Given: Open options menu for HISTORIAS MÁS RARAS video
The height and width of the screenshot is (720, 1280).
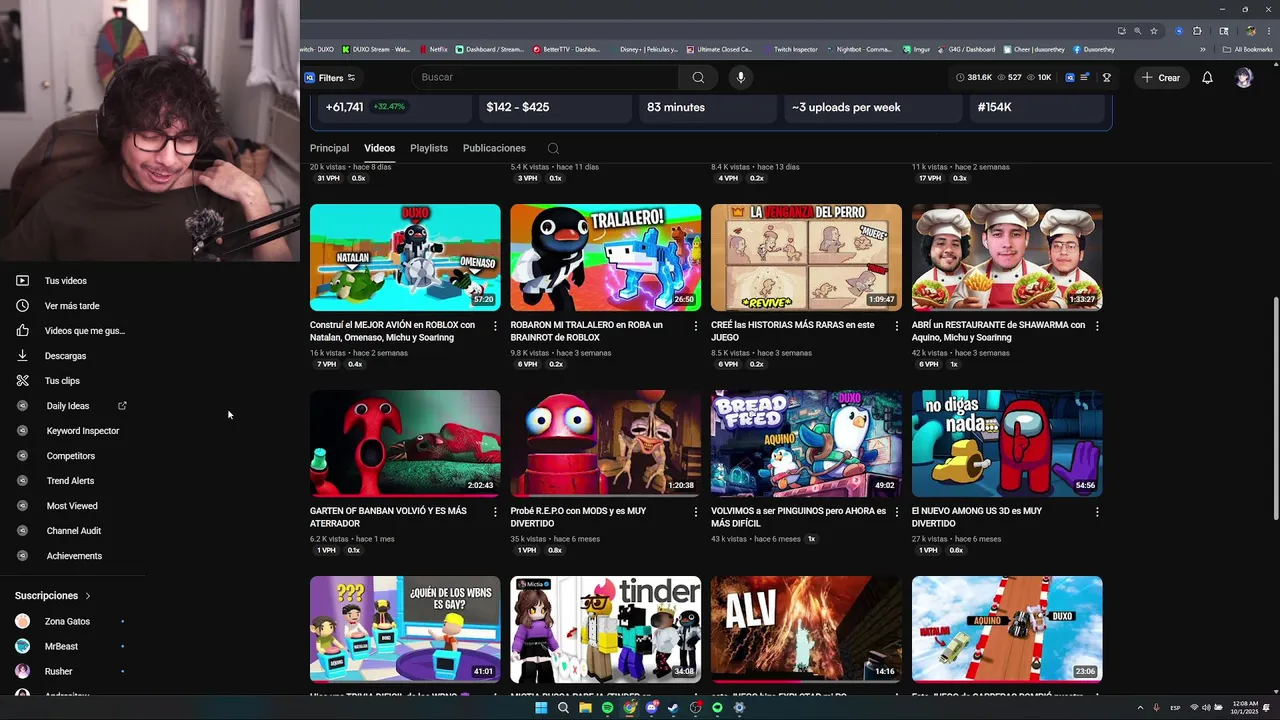Looking at the screenshot, I should click(x=896, y=326).
